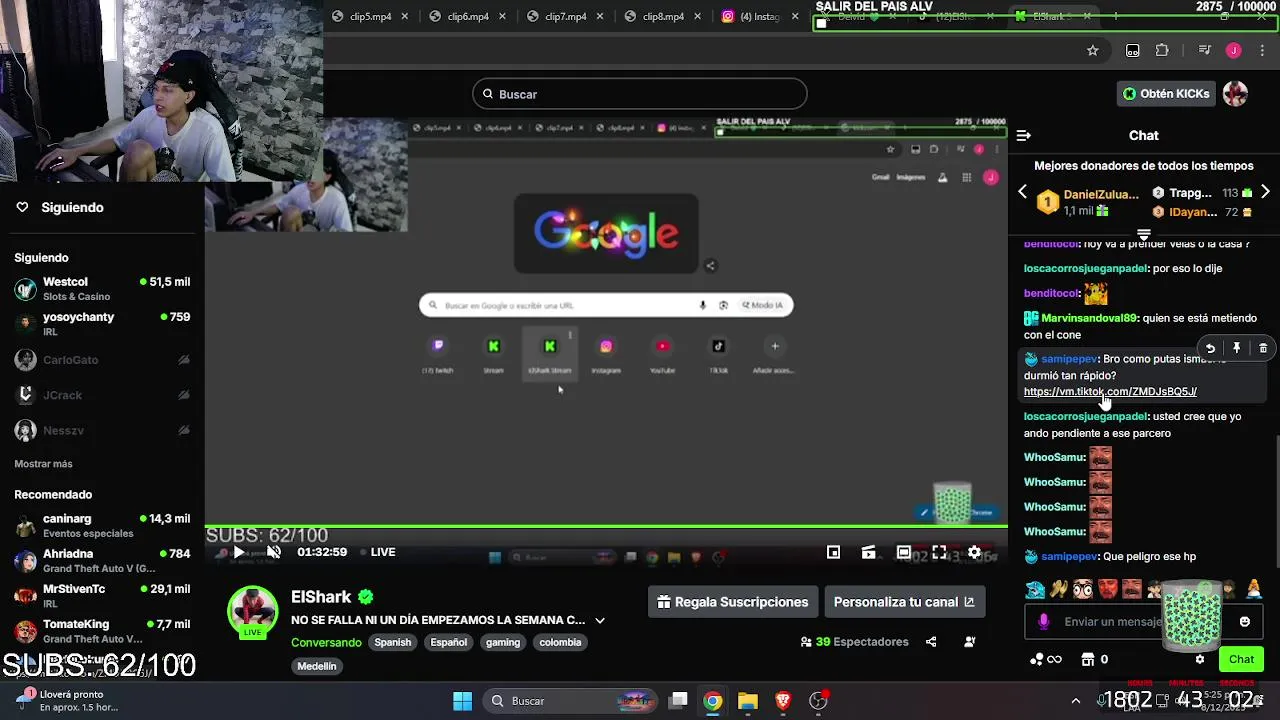Open ElShark channel avatar
Viewport: 1280px width, 720px height.
pyautogui.click(x=252, y=612)
